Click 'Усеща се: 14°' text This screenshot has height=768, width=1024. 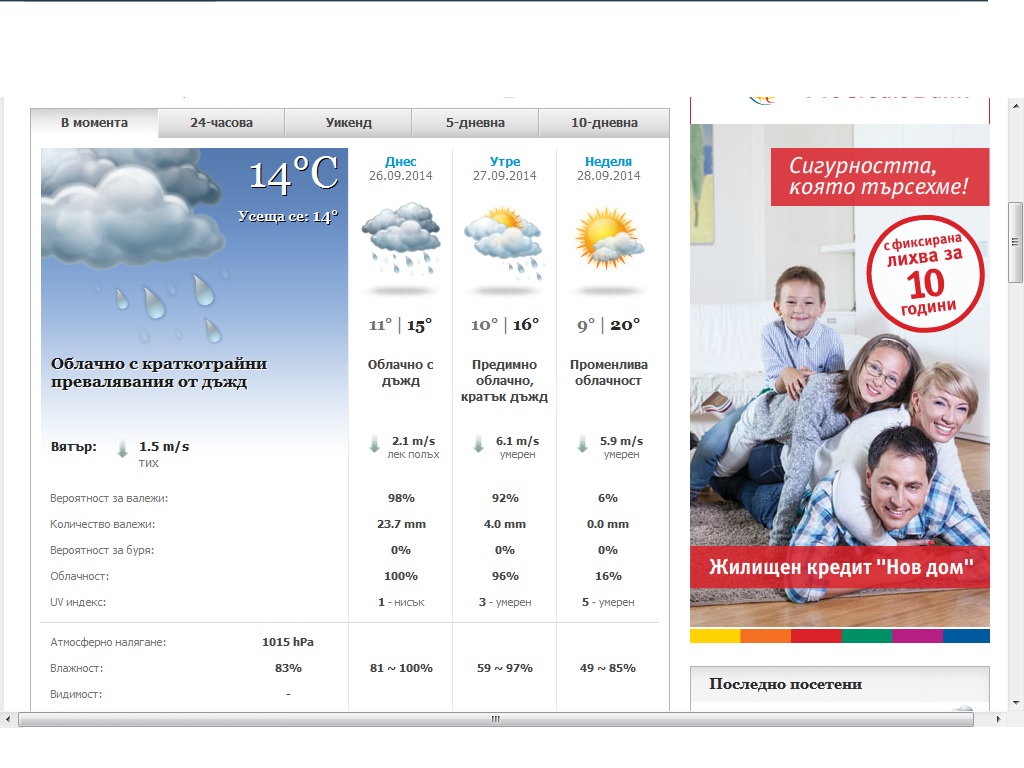point(287,217)
